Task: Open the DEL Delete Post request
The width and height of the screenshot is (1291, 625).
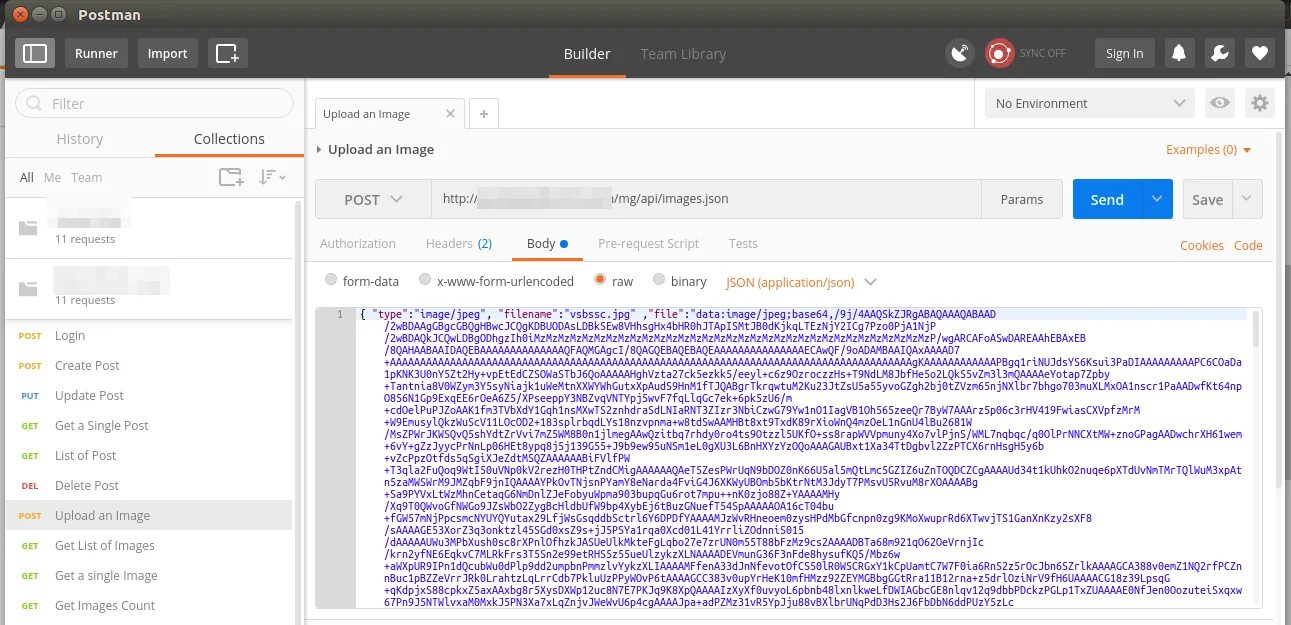Action: (x=148, y=485)
